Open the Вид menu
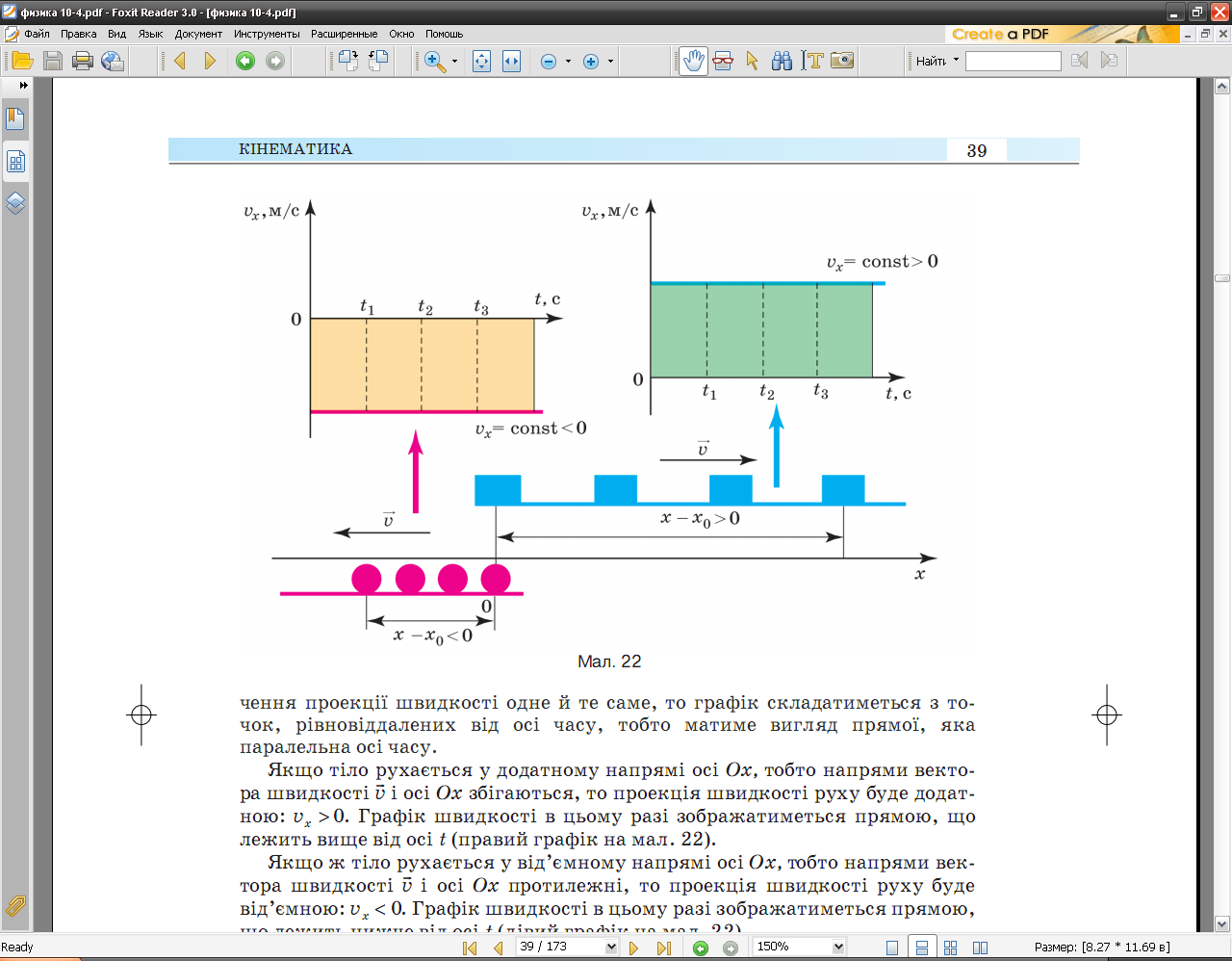 pos(116,34)
